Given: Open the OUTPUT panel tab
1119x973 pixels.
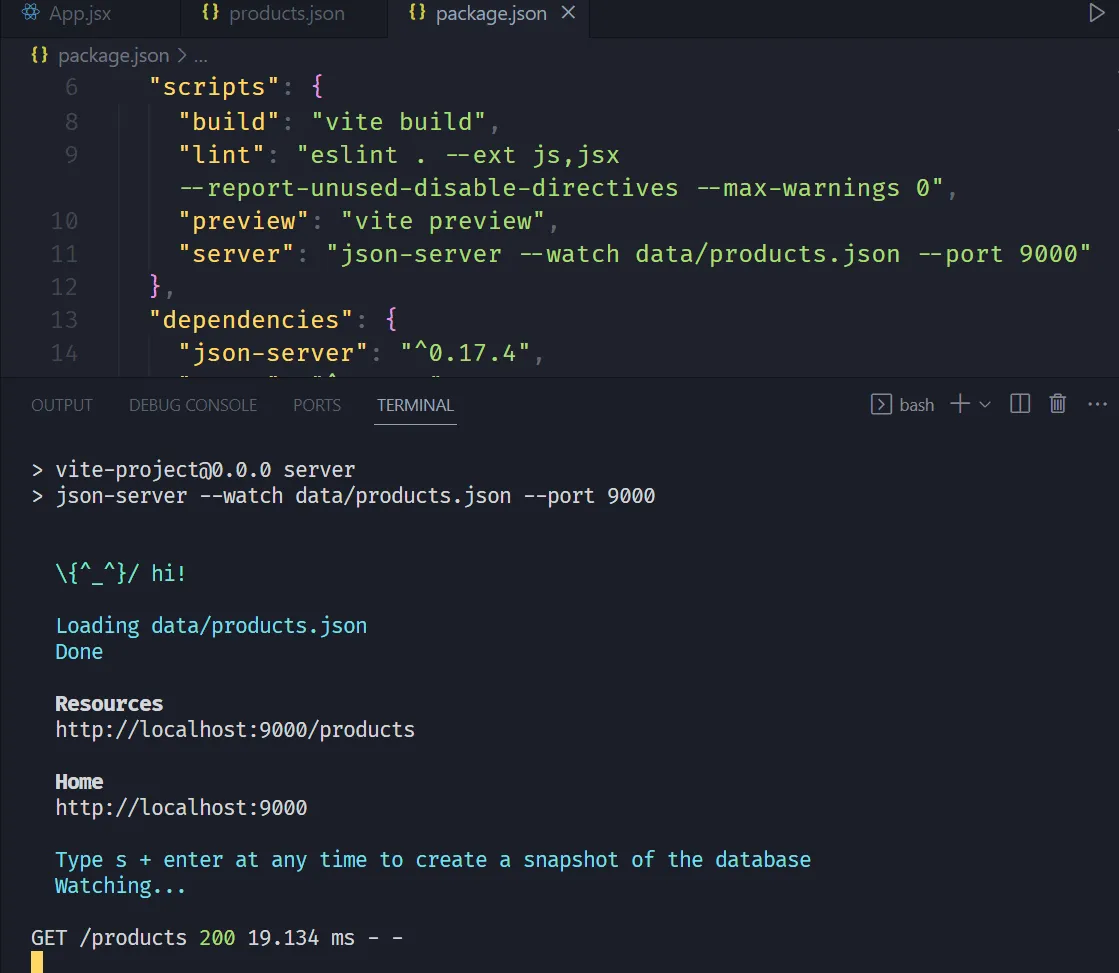Looking at the screenshot, I should [62, 405].
